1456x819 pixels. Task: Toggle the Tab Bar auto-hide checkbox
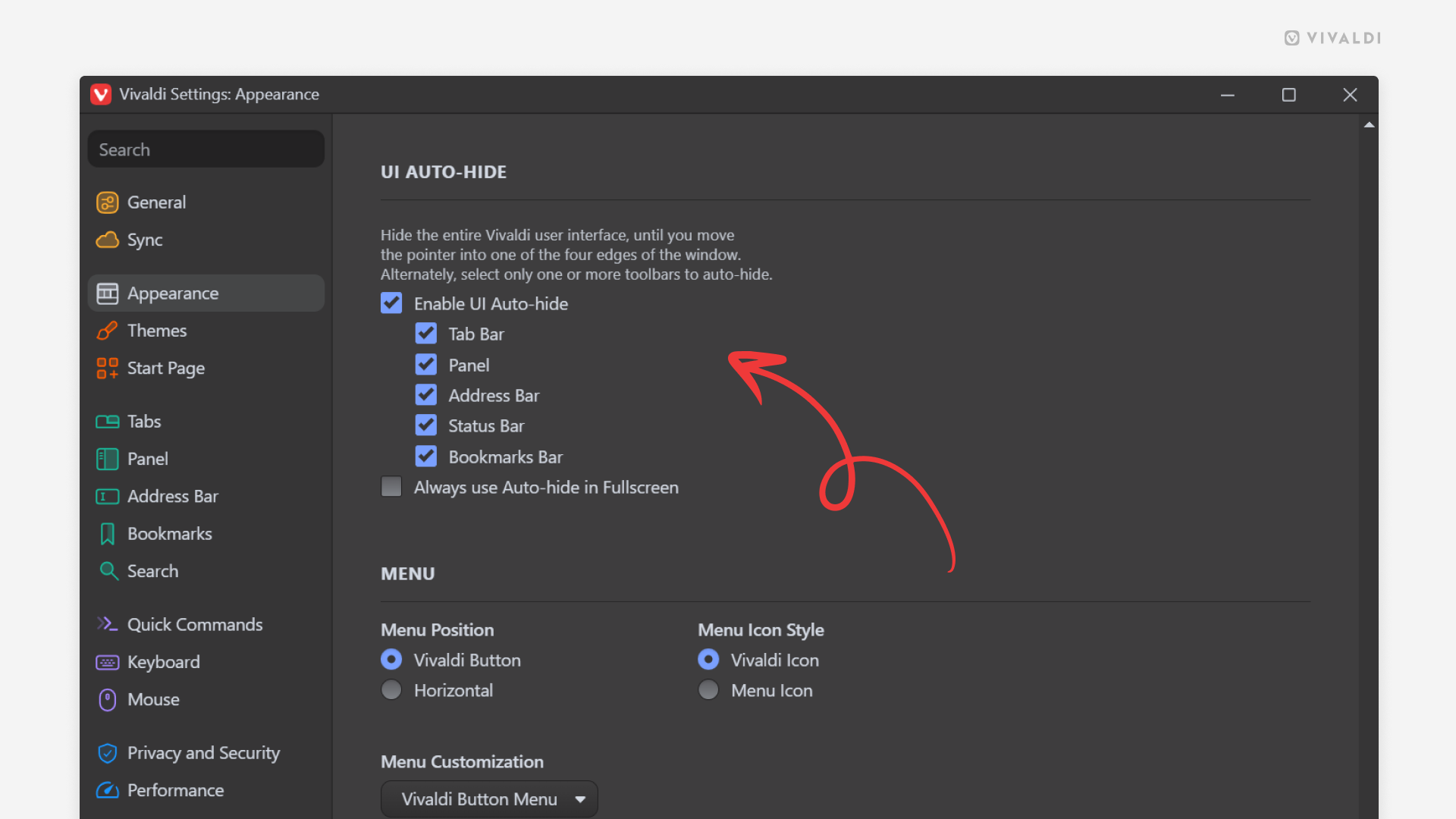point(426,334)
